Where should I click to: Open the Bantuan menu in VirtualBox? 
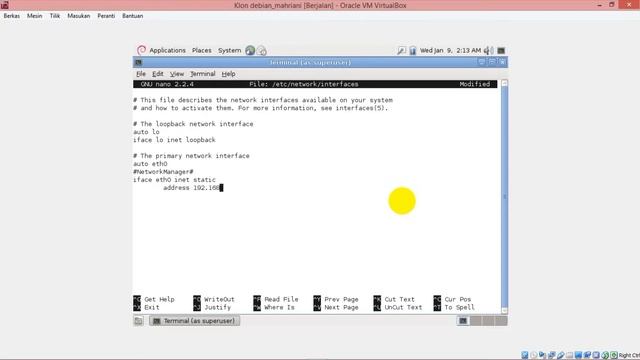click(x=133, y=16)
